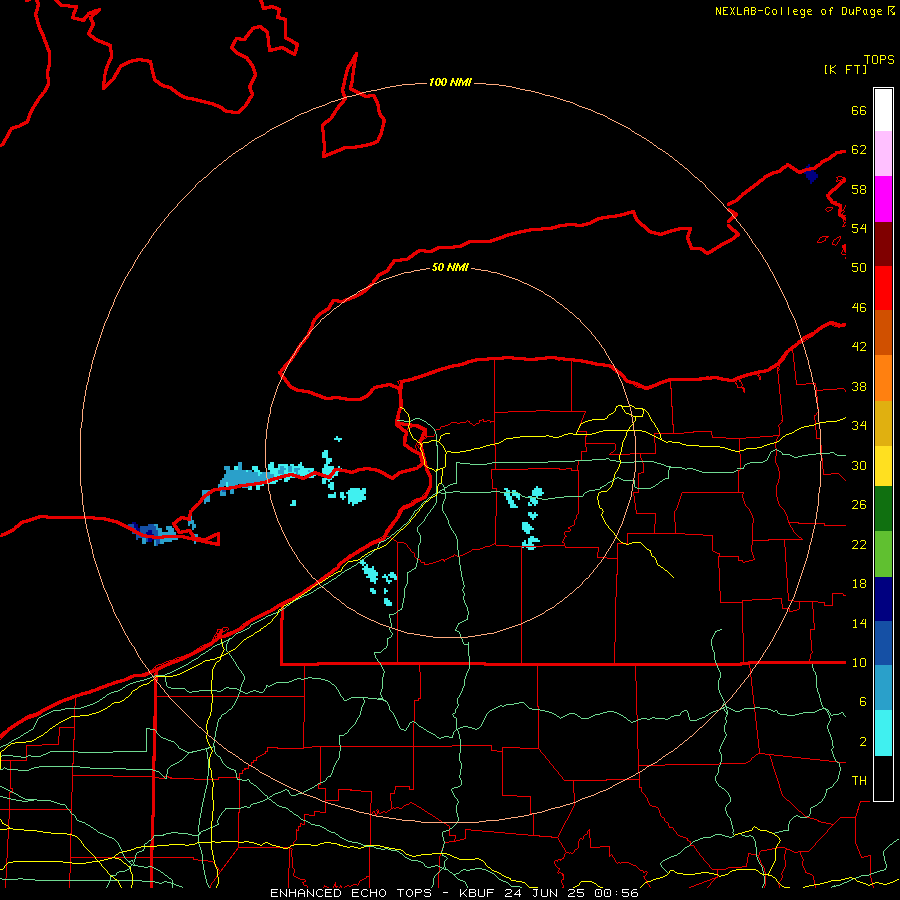Screen dimensions: 900x900
Task: Click the 10 legend value
Action: point(859,662)
